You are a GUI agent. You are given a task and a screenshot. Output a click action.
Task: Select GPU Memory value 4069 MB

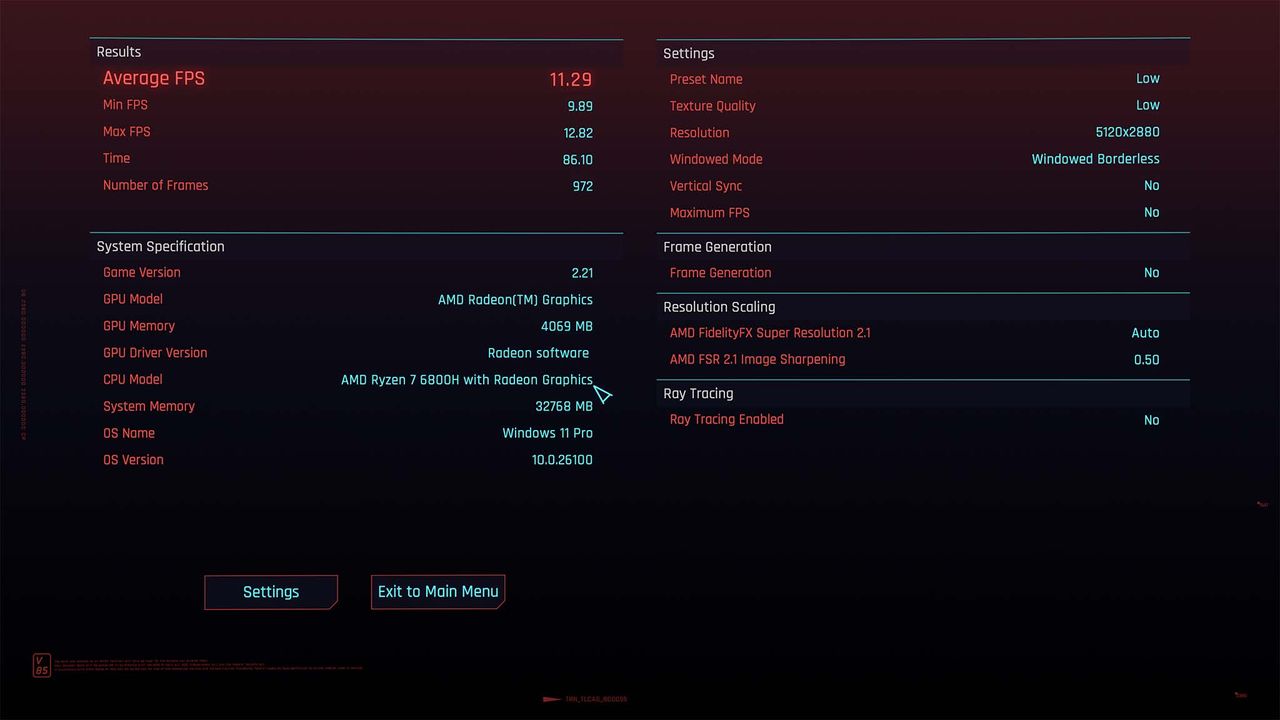point(567,326)
